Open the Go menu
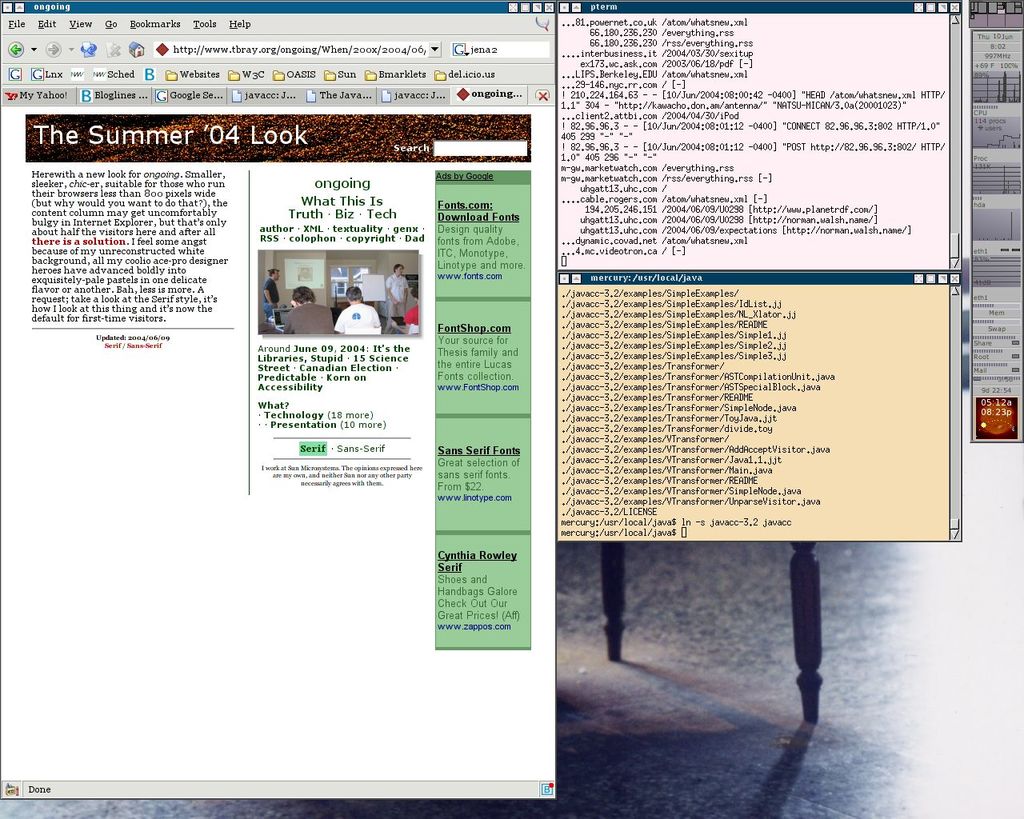The image size is (1024, 819). click(111, 24)
